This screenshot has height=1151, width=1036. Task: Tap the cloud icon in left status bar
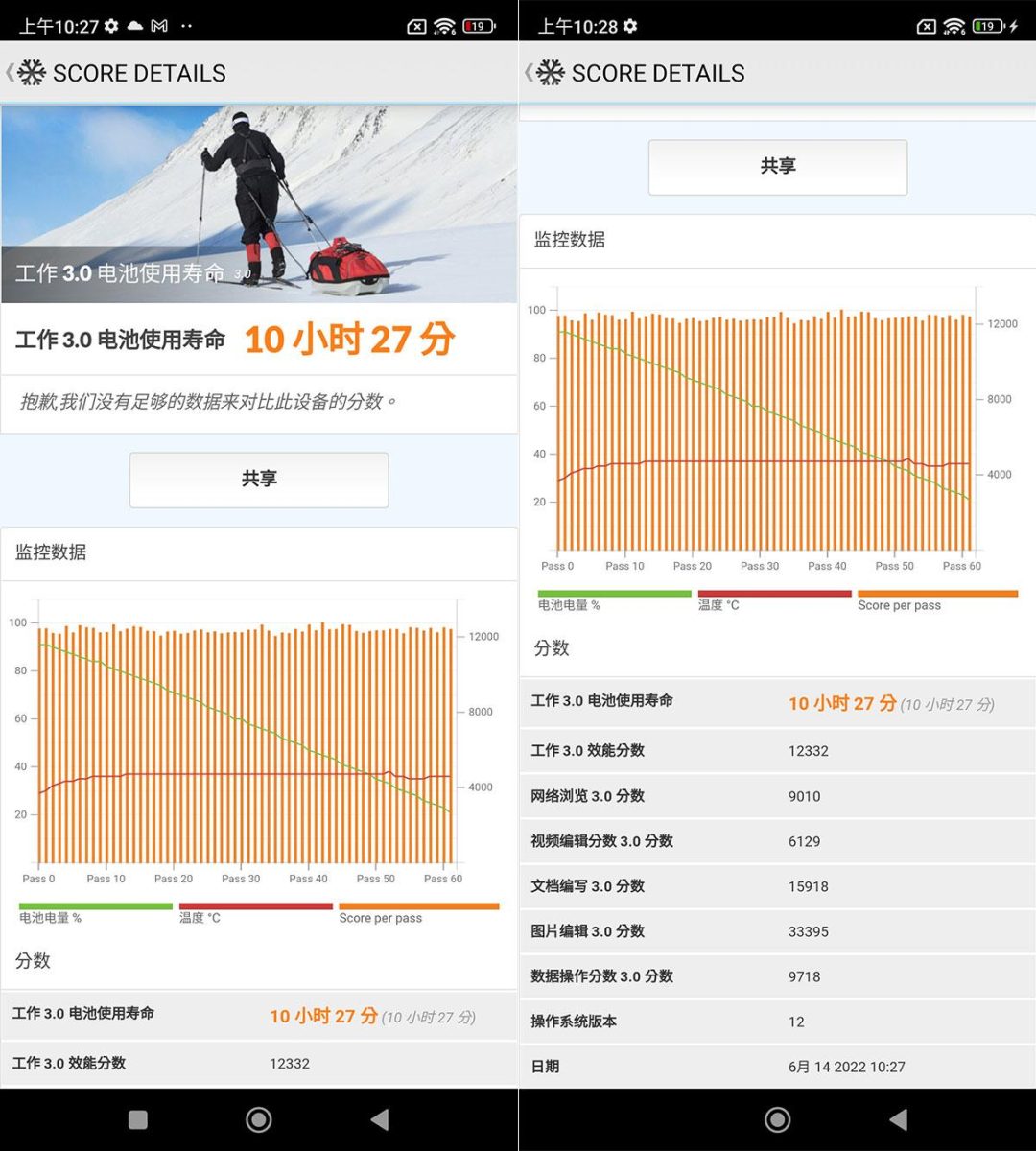[x=135, y=26]
